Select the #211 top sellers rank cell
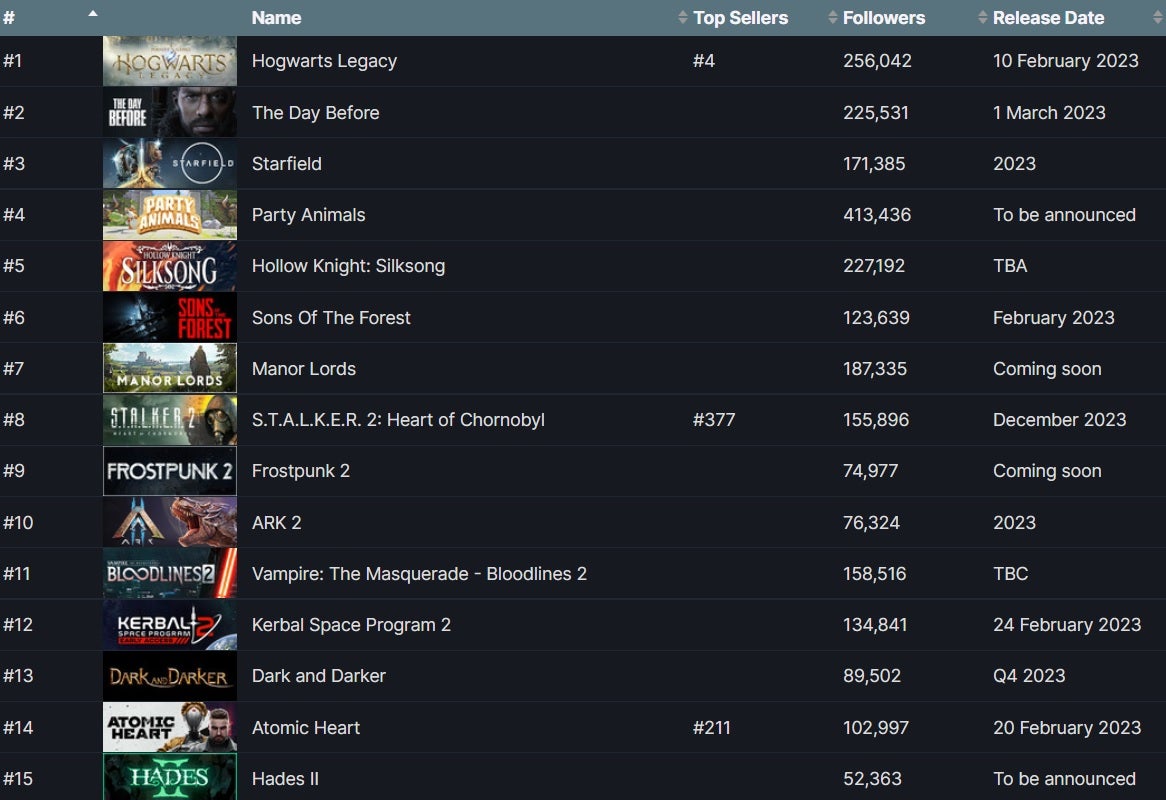 (711, 728)
